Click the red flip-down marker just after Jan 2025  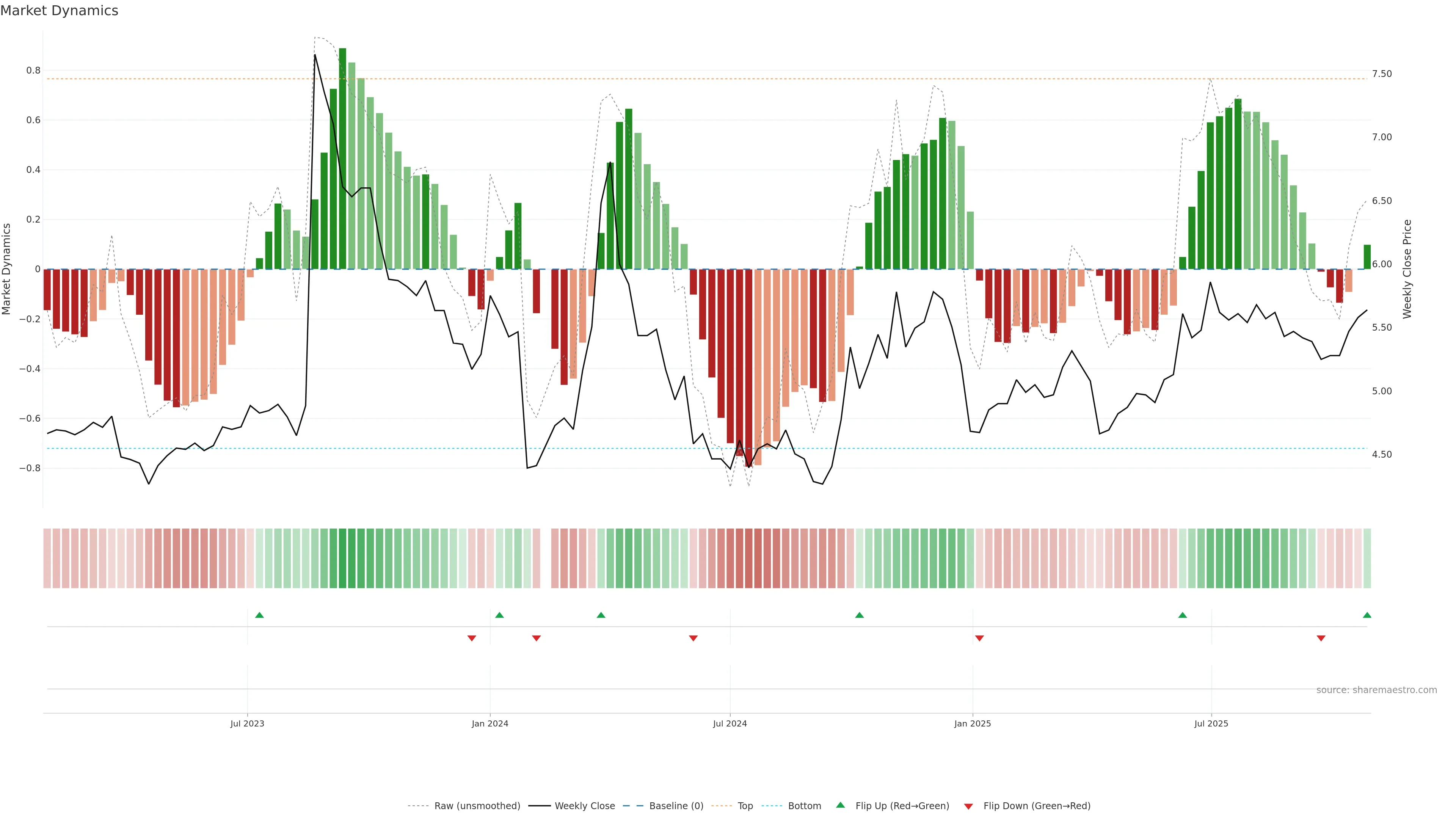979,638
